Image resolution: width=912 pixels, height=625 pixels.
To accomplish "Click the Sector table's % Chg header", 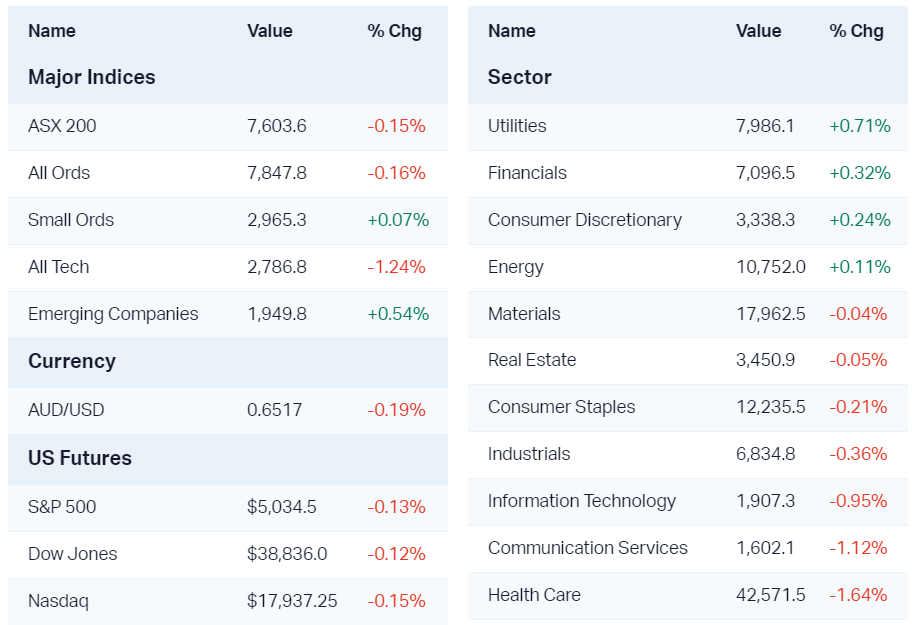I will click(x=856, y=31).
